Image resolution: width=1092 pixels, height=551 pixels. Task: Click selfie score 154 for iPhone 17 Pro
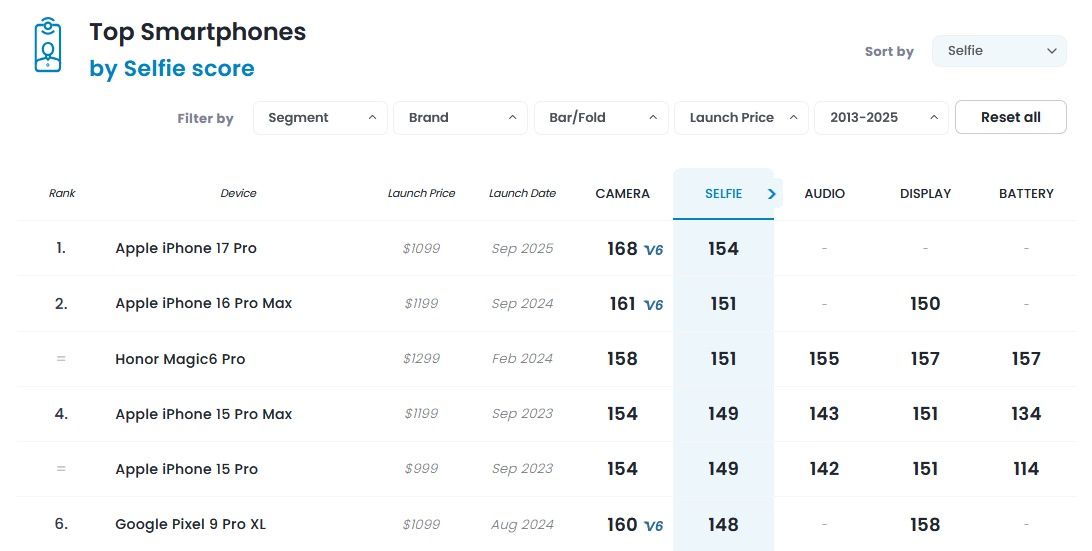click(724, 249)
